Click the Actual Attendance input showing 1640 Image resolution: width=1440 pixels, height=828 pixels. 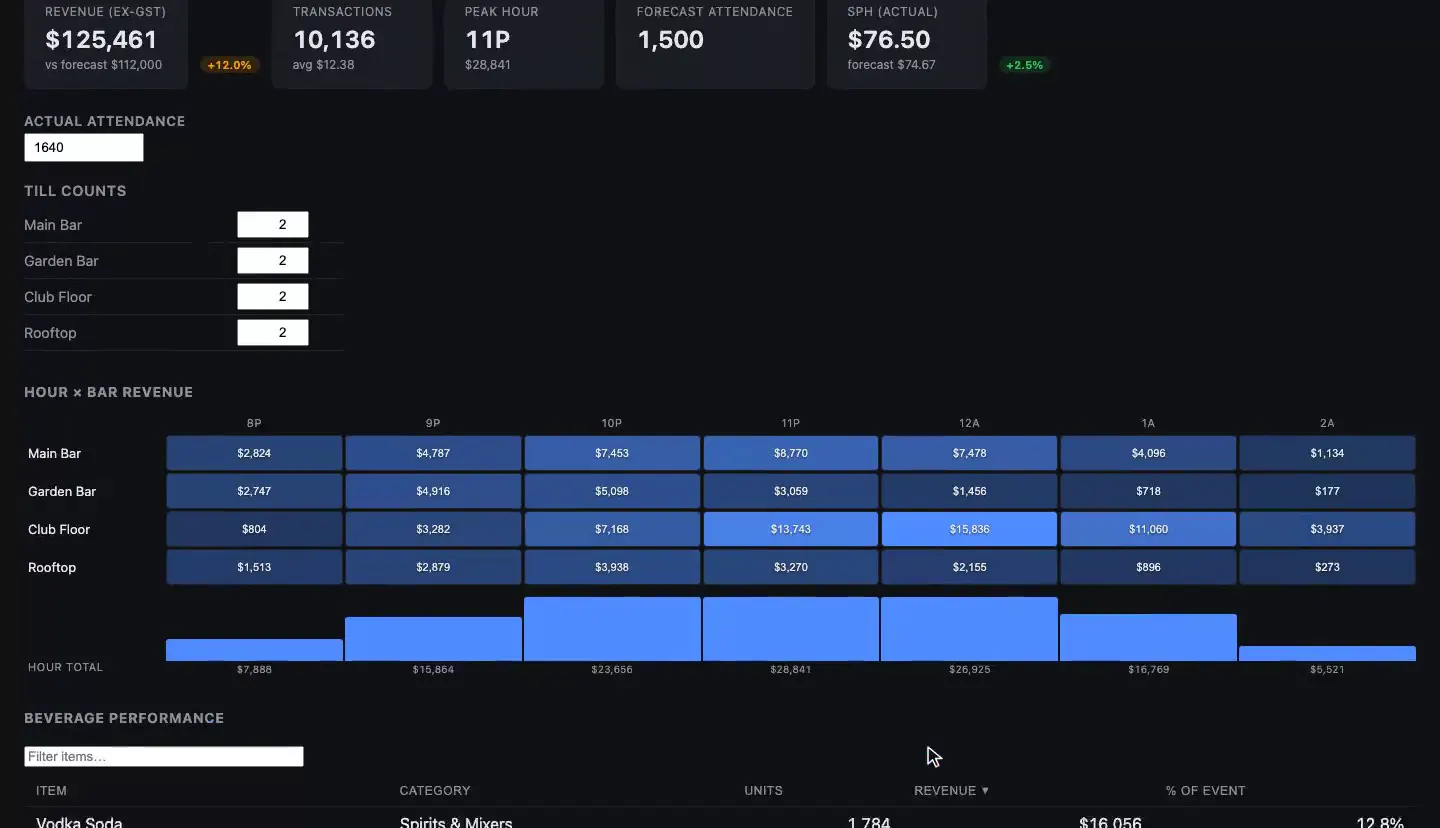tap(84, 148)
